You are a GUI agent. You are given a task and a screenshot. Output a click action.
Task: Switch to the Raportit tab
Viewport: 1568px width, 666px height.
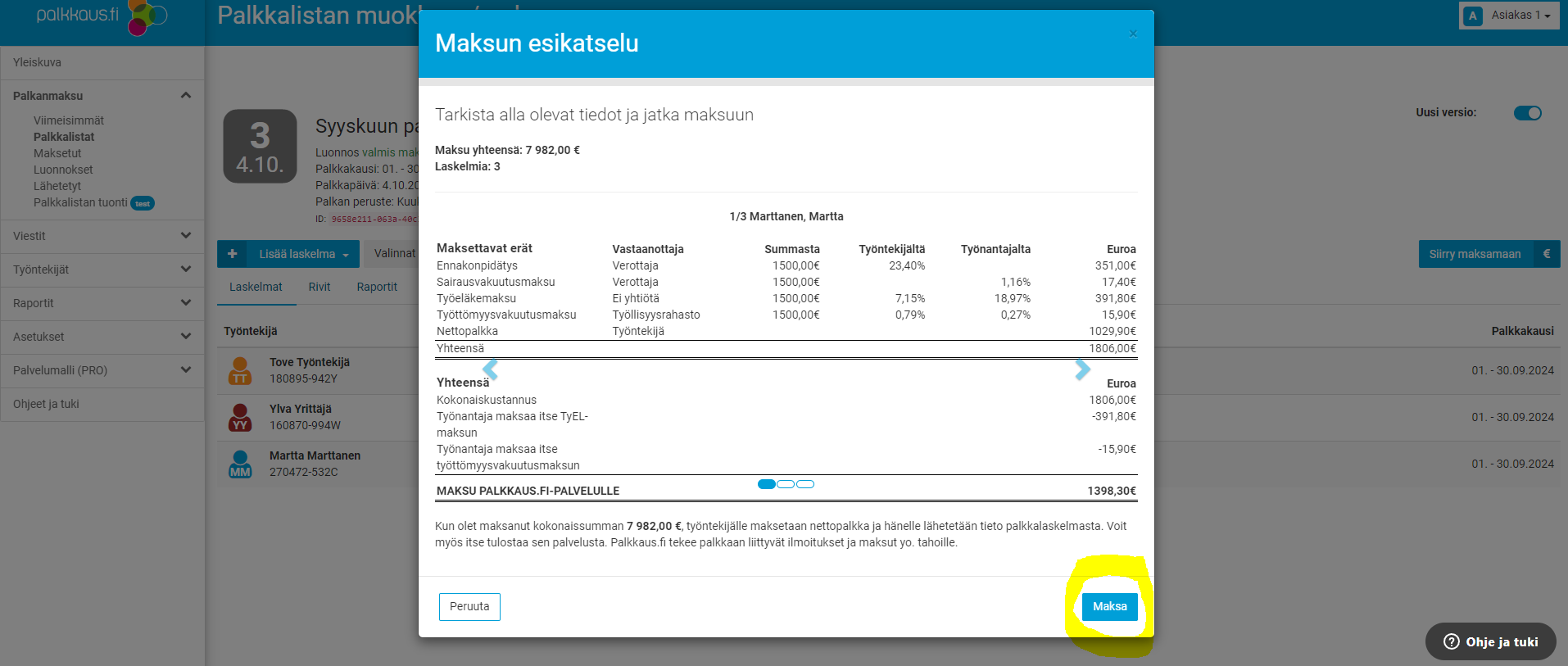coord(377,287)
